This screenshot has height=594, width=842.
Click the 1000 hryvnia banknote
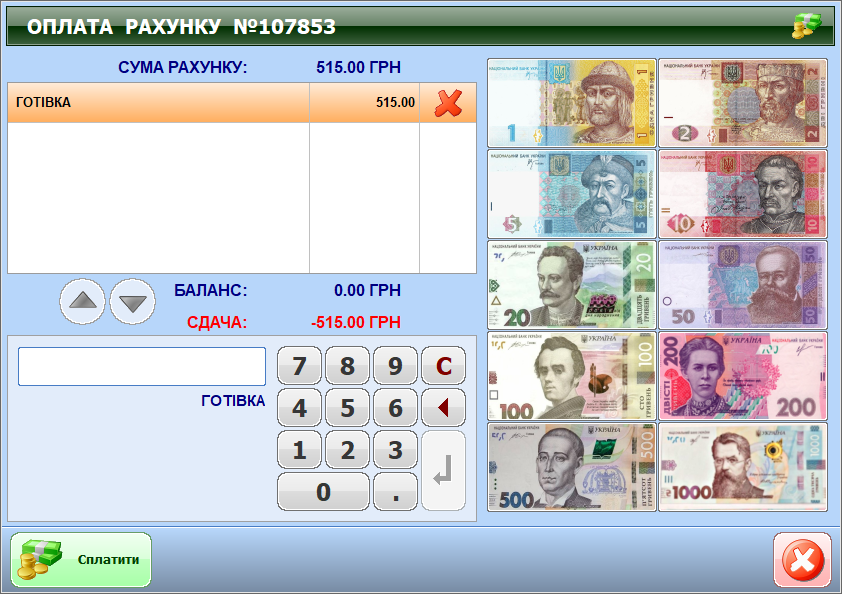(742, 467)
